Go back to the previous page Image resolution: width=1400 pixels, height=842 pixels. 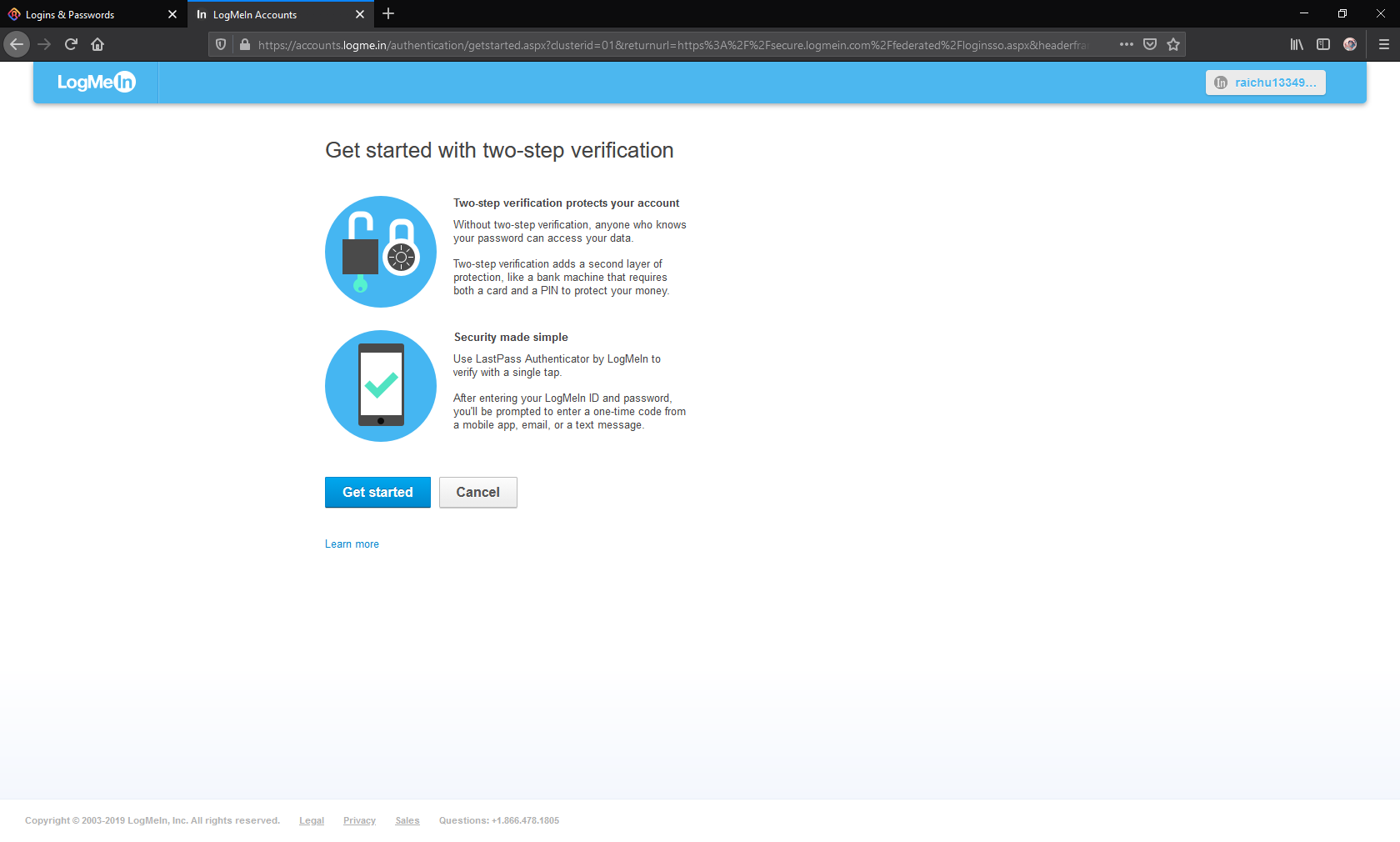tap(17, 44)
